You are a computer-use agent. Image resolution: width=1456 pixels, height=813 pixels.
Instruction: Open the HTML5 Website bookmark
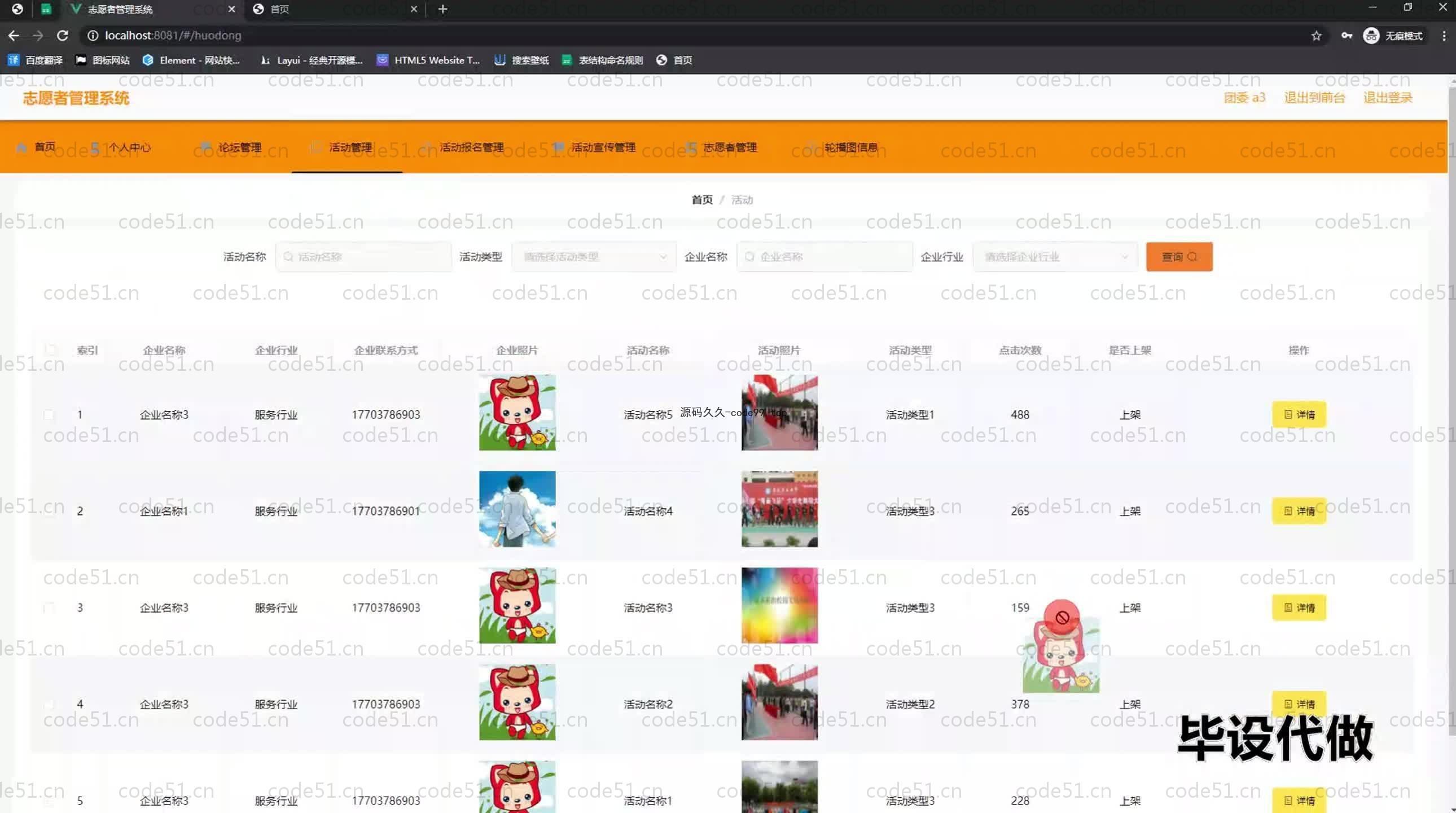428,60
